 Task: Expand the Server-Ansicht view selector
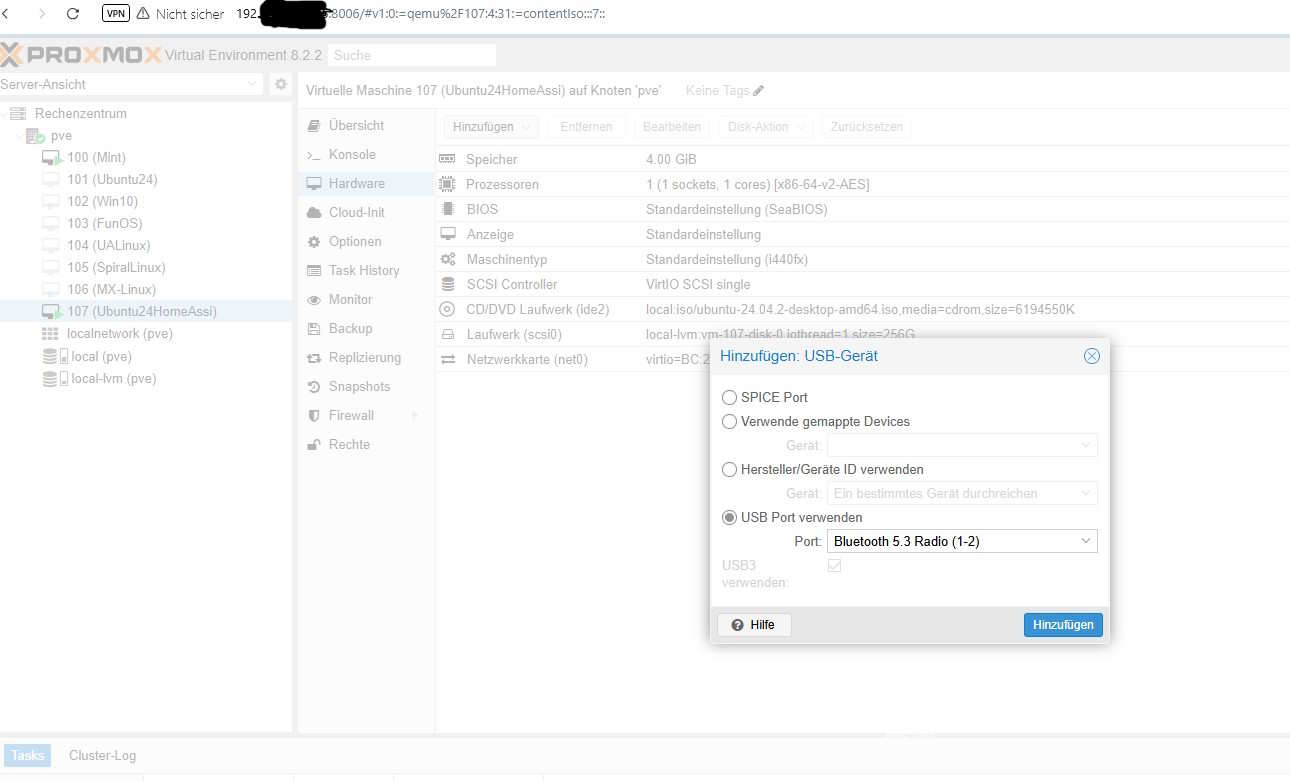pos(253,85)
